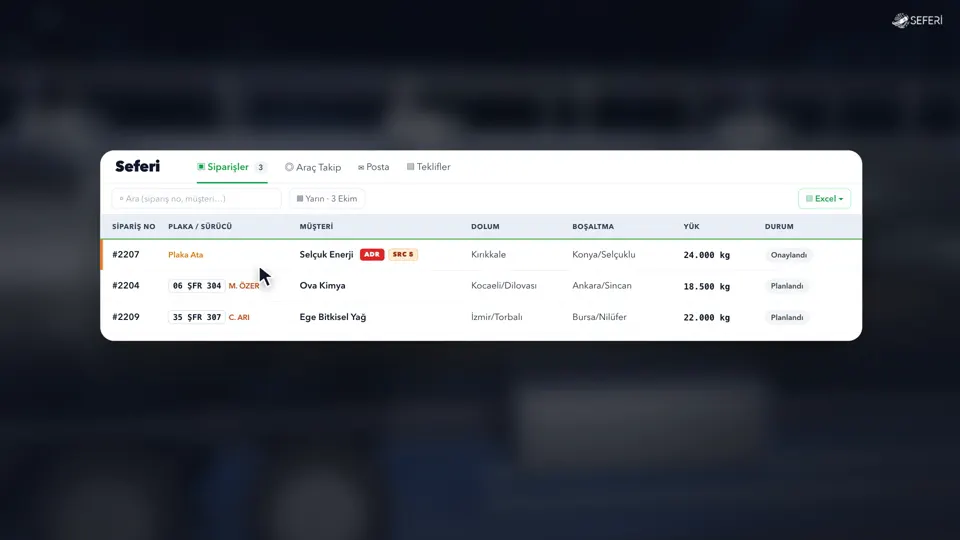Go to the Teklifler tab
Viewport: 960px width, 540px height.
coord(429,167)
